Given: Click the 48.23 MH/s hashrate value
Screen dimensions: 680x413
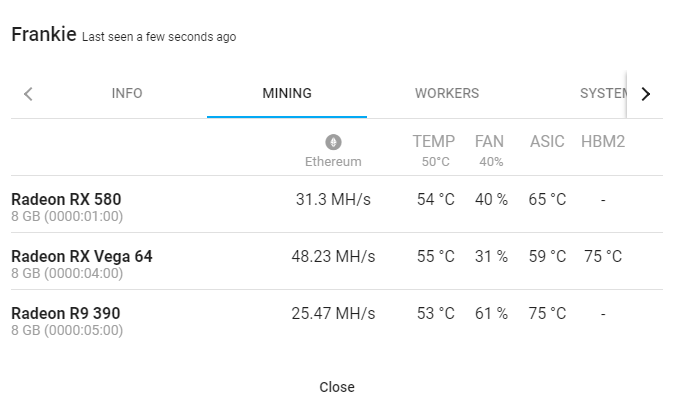Looking at the screenshot, I should (x=333, y=256).
